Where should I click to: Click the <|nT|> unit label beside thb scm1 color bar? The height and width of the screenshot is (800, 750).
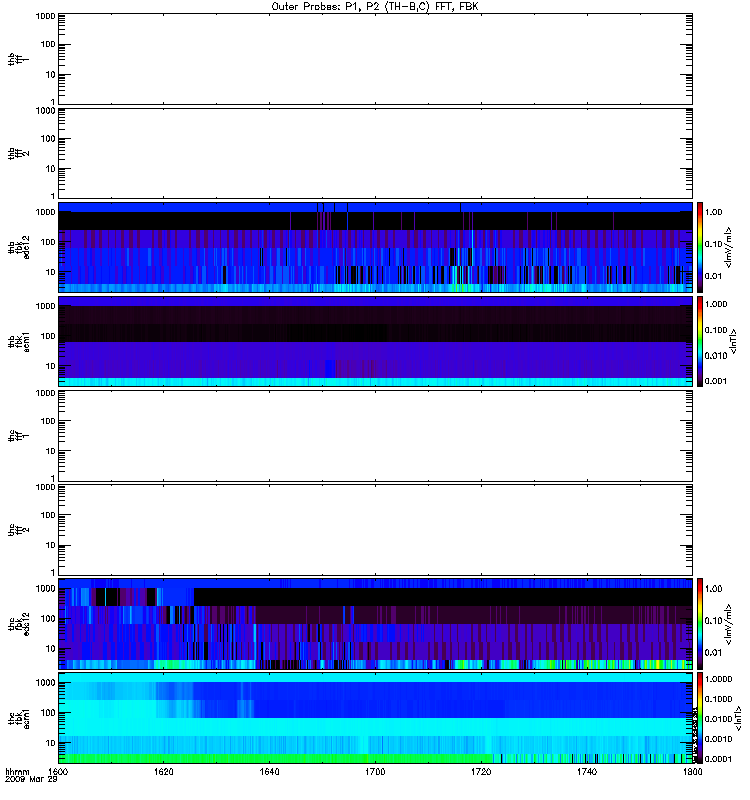pos(734,341)
